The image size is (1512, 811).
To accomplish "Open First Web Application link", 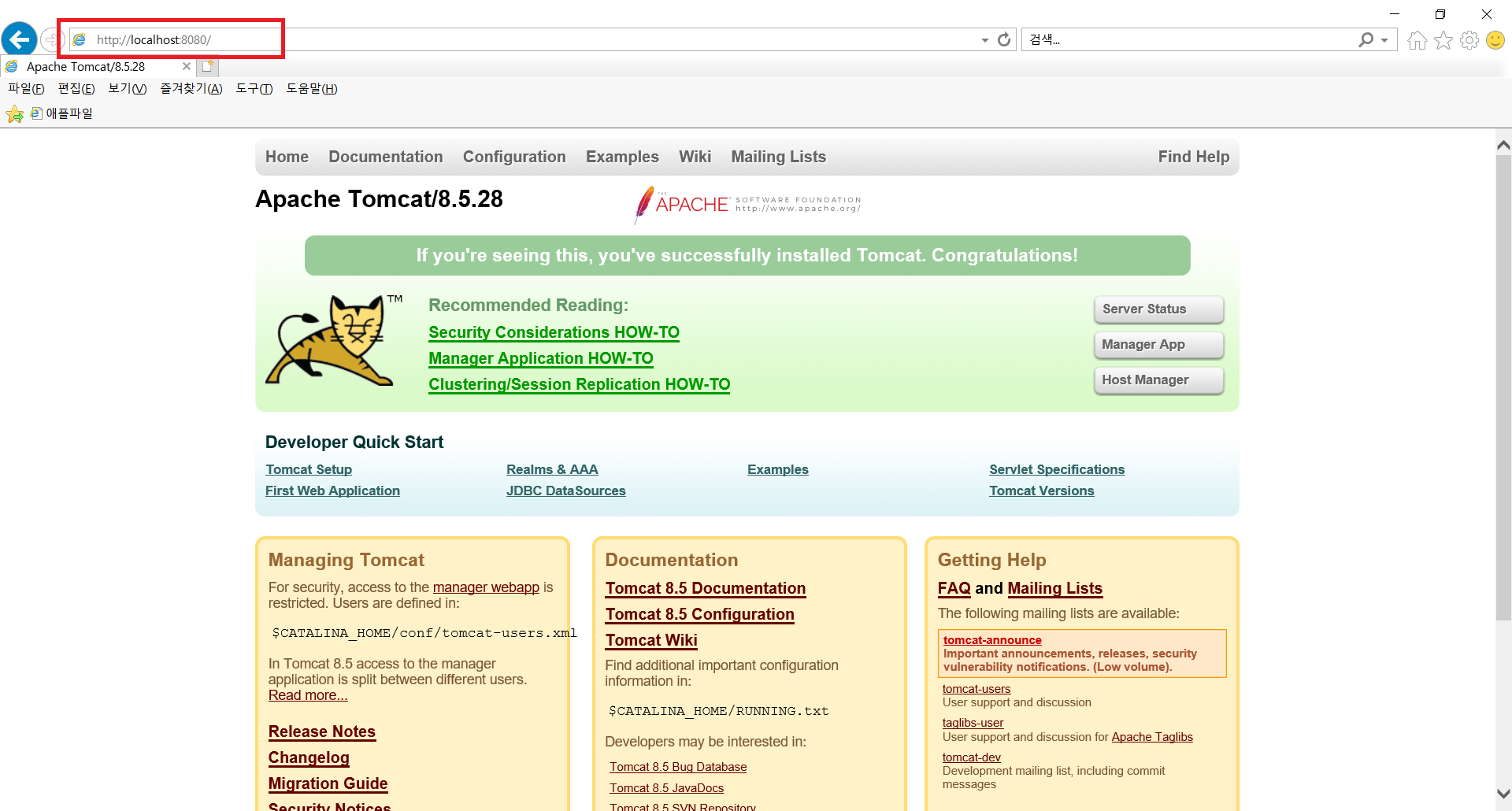I will (332, 491).
